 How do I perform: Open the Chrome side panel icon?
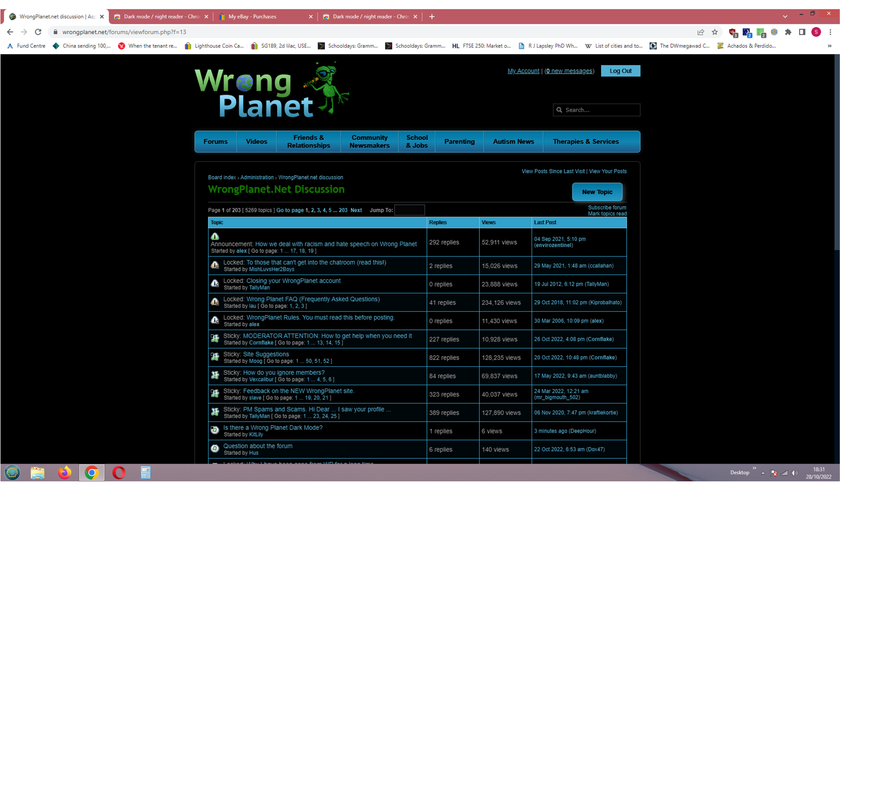click(801, 32)
